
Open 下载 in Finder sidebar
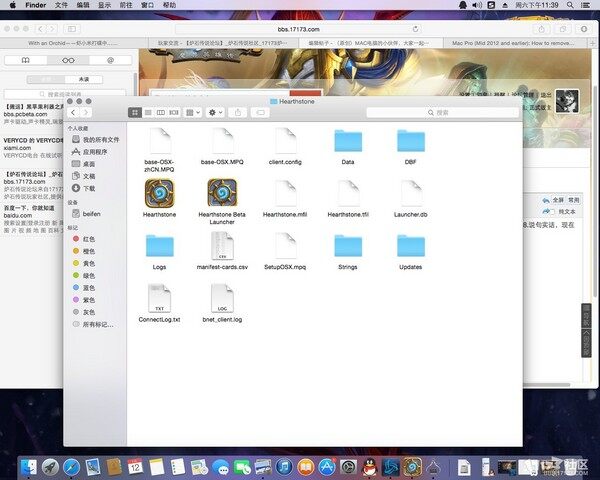click(x=84, y=188)
